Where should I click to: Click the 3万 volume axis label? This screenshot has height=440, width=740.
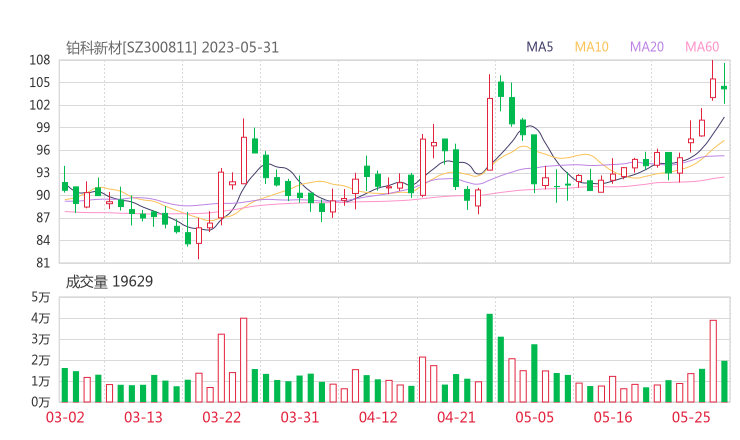[41, 339]
